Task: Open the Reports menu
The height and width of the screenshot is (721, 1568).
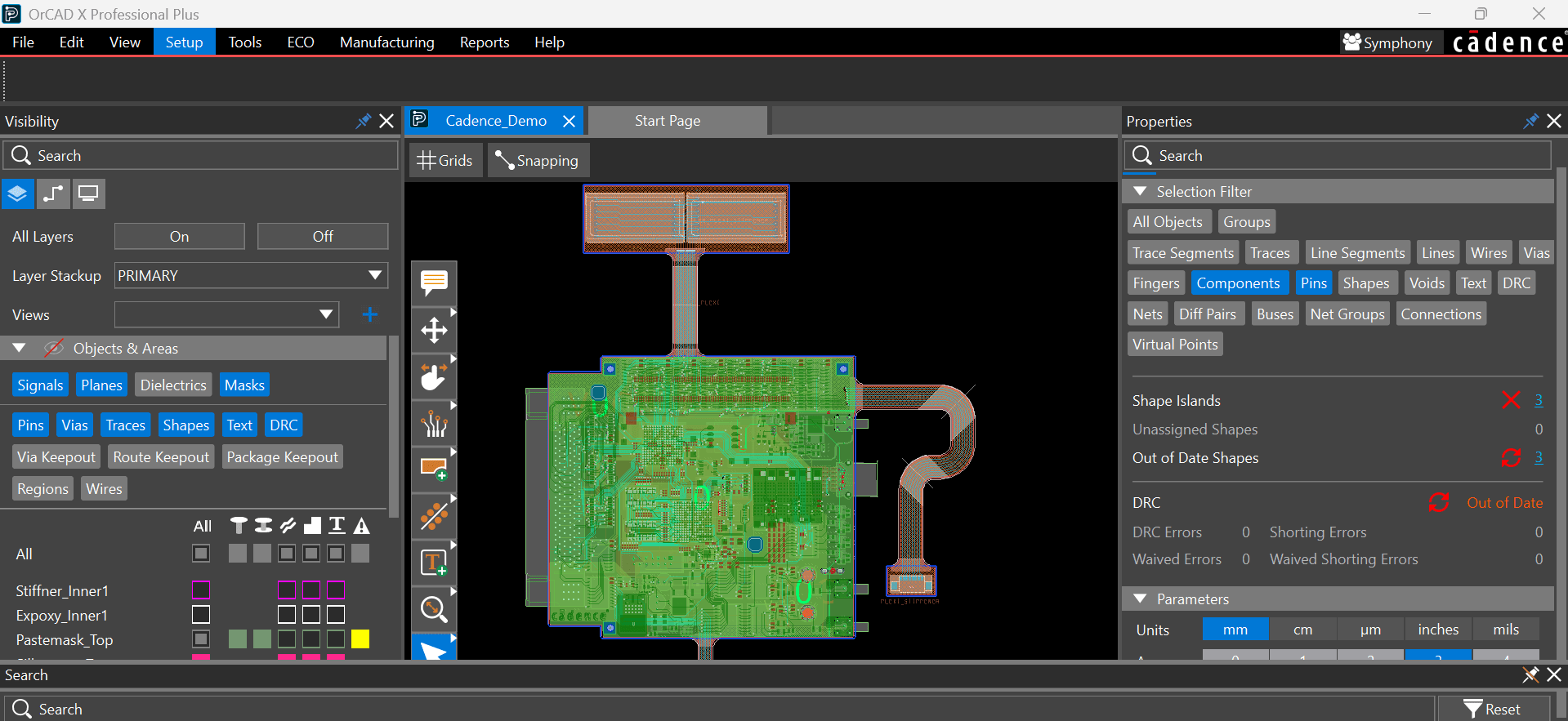Action: pos(485,42)
